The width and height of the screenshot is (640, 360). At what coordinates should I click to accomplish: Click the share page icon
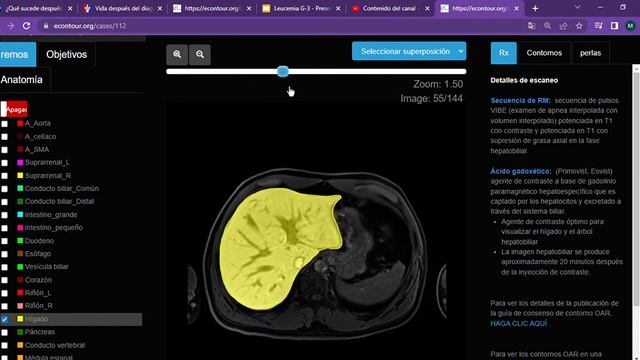point(563,26)
